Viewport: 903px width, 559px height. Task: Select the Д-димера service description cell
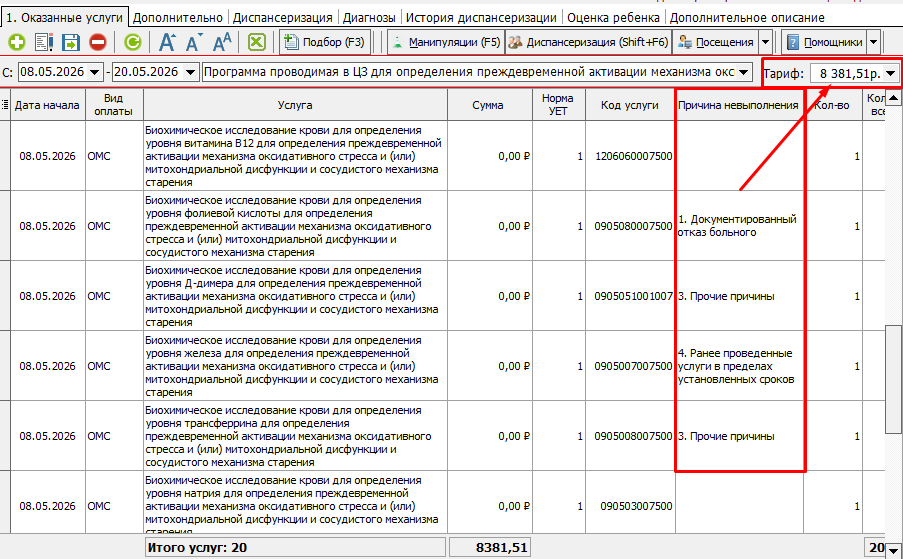[295, 296]
